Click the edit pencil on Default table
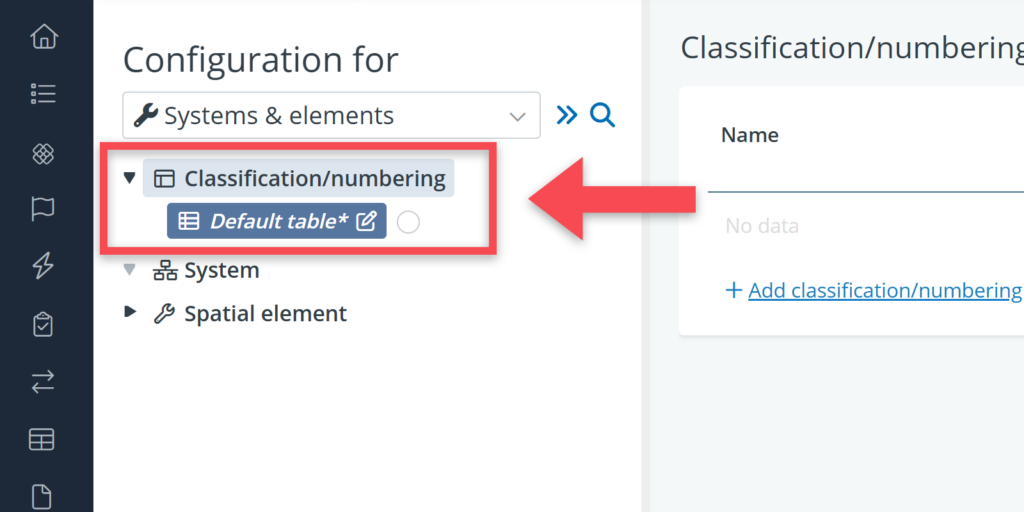 pyautogui.click(x=367, y=222)
